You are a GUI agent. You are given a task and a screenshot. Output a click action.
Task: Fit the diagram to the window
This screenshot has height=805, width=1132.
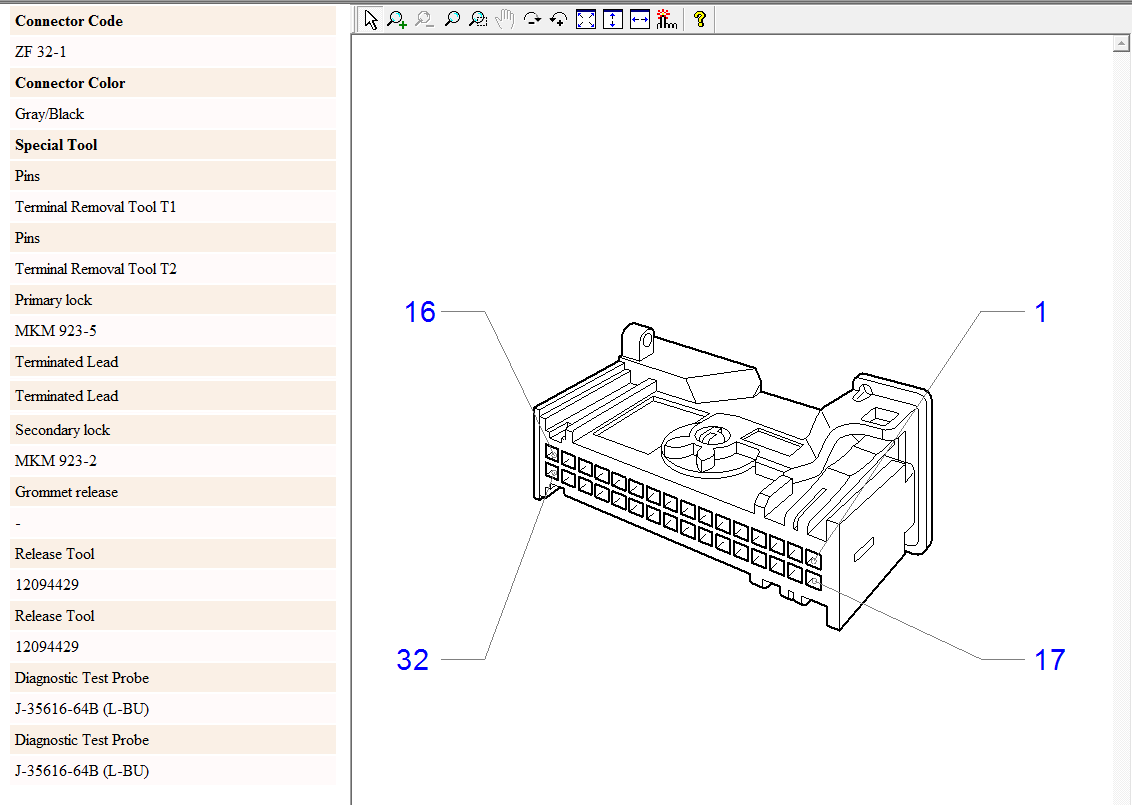[586, 19]
